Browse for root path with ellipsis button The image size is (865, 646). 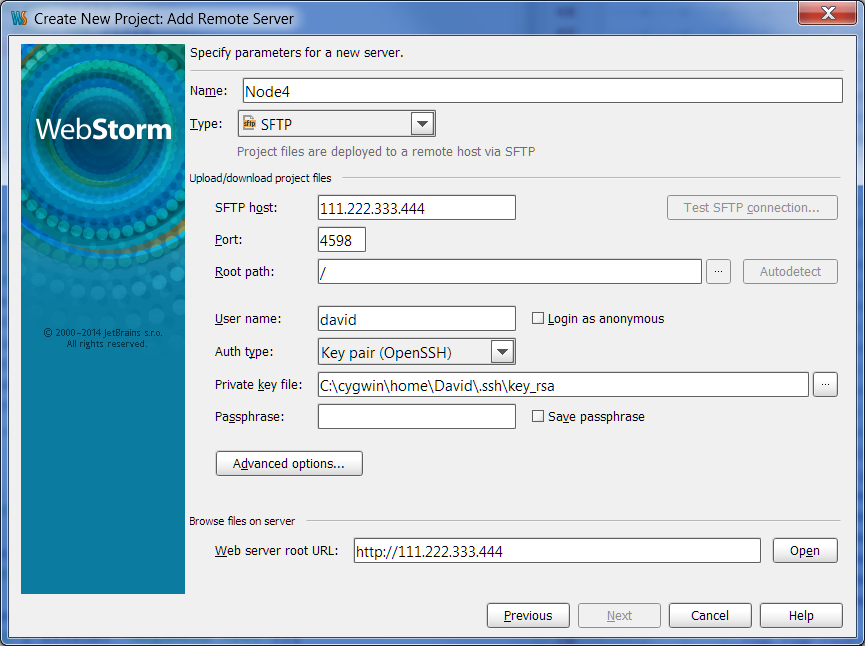coord(718,271)
